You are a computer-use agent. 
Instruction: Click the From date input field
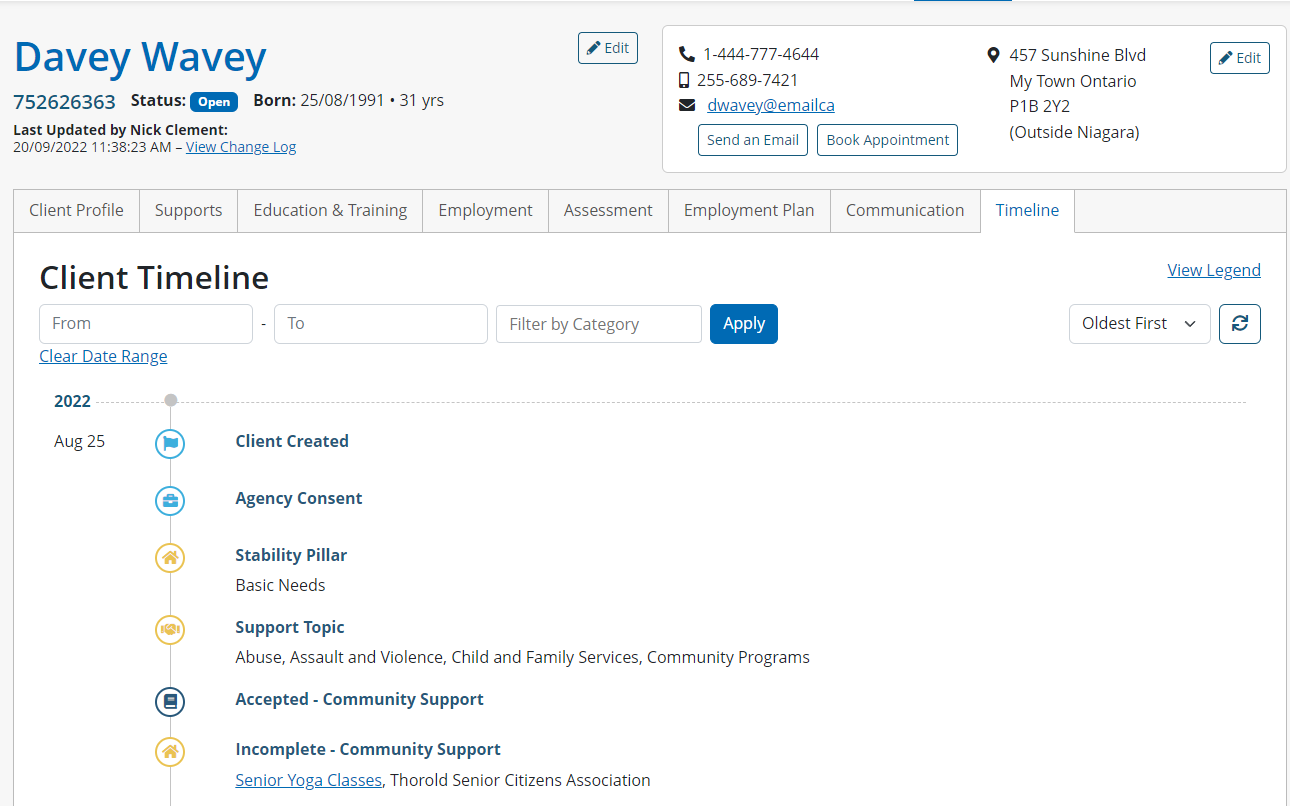pyautogui.click(x=145, y=324)
